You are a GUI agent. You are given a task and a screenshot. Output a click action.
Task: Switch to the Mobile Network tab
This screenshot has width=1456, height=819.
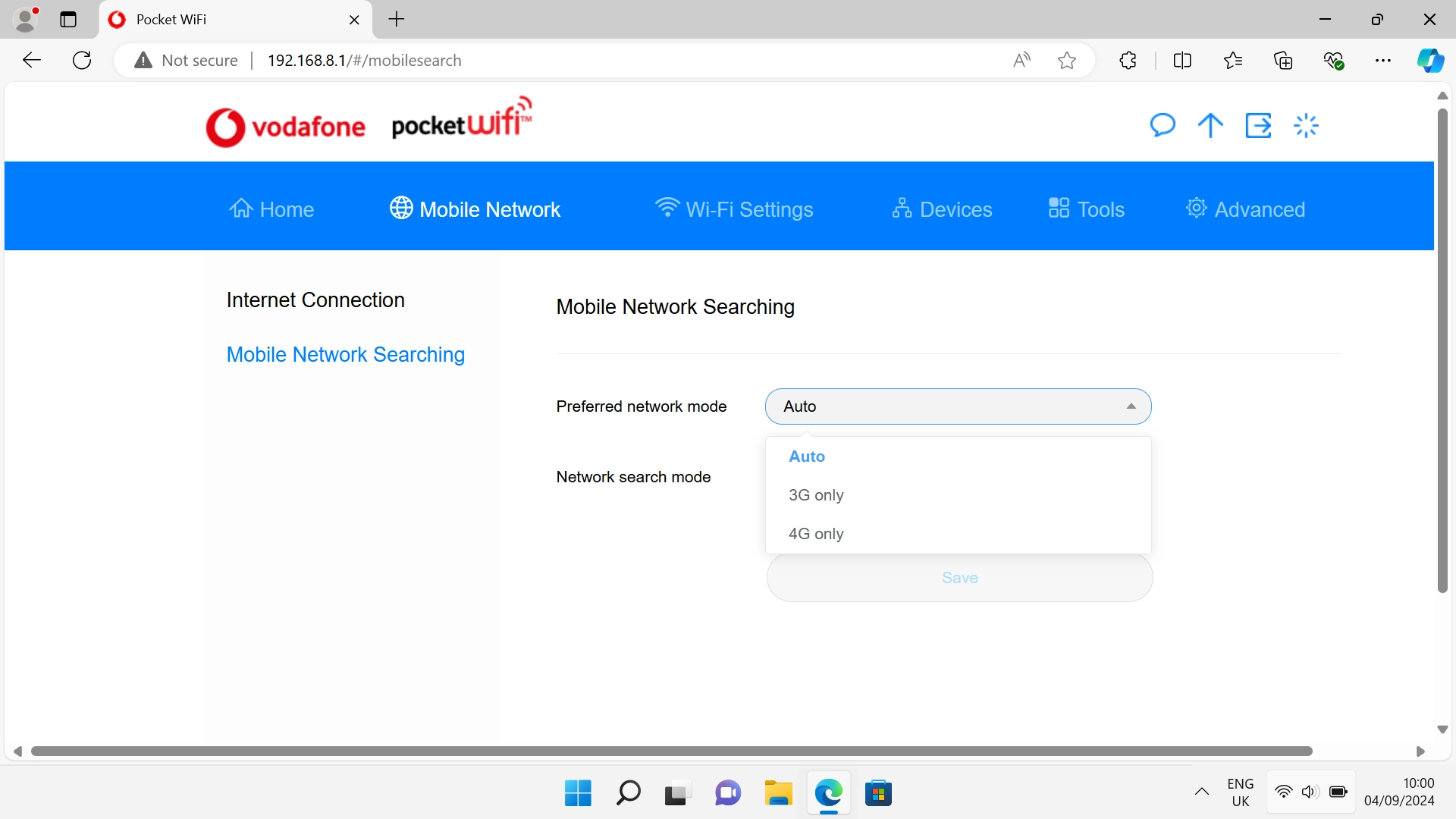tap(474, 209)
